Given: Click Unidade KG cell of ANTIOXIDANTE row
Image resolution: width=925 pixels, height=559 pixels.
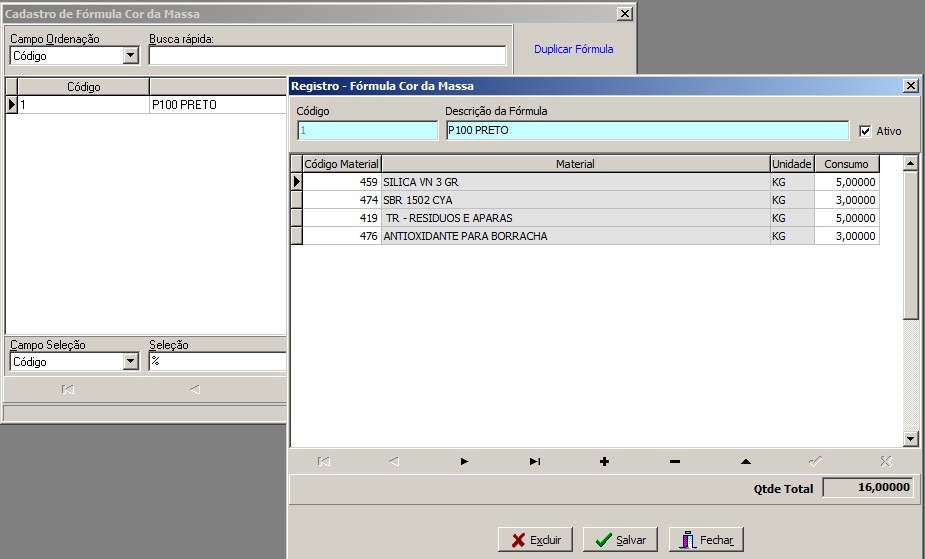Looking at the screenshot, I should coord(792,236).
